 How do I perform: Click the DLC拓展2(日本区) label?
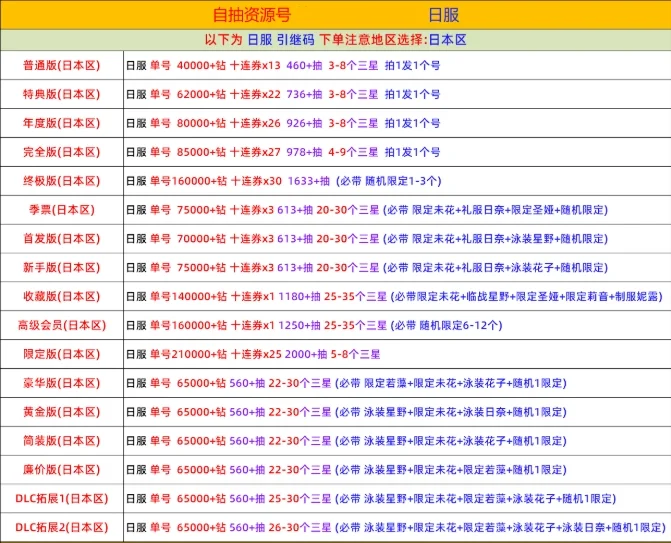(x=62, y=528)
